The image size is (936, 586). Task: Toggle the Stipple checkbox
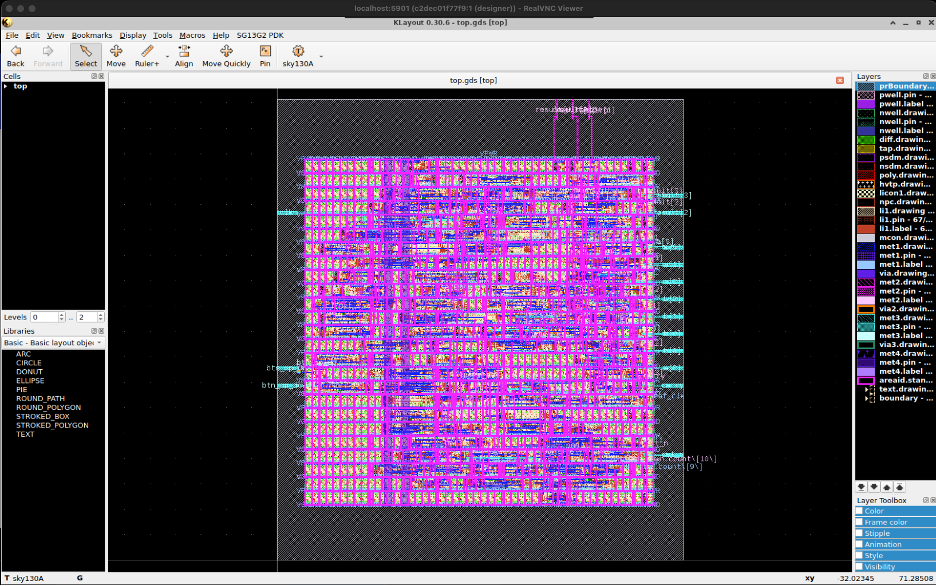click(x=859, y=533)
